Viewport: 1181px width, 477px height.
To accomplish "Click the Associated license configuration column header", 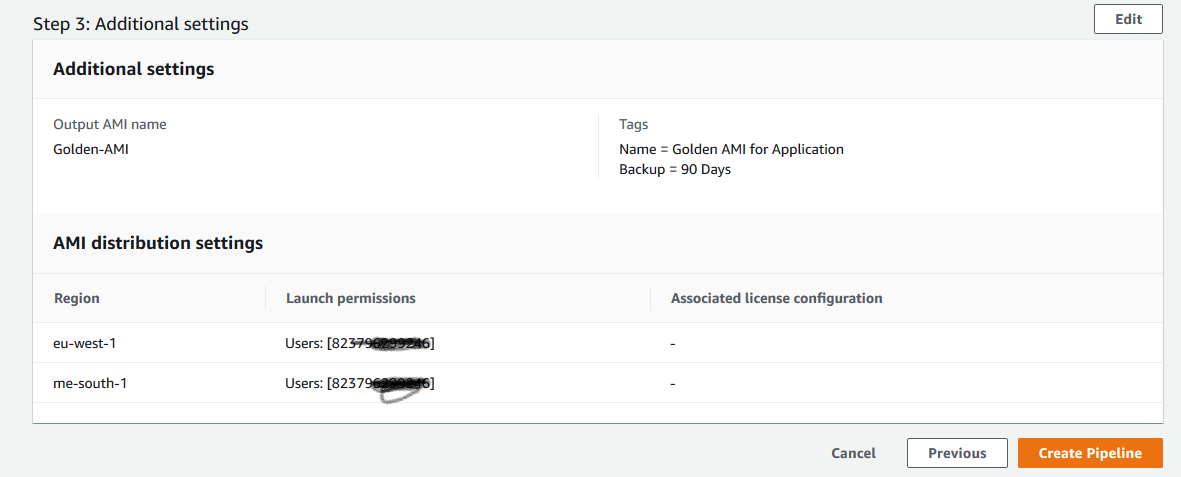I will point(776,298).
